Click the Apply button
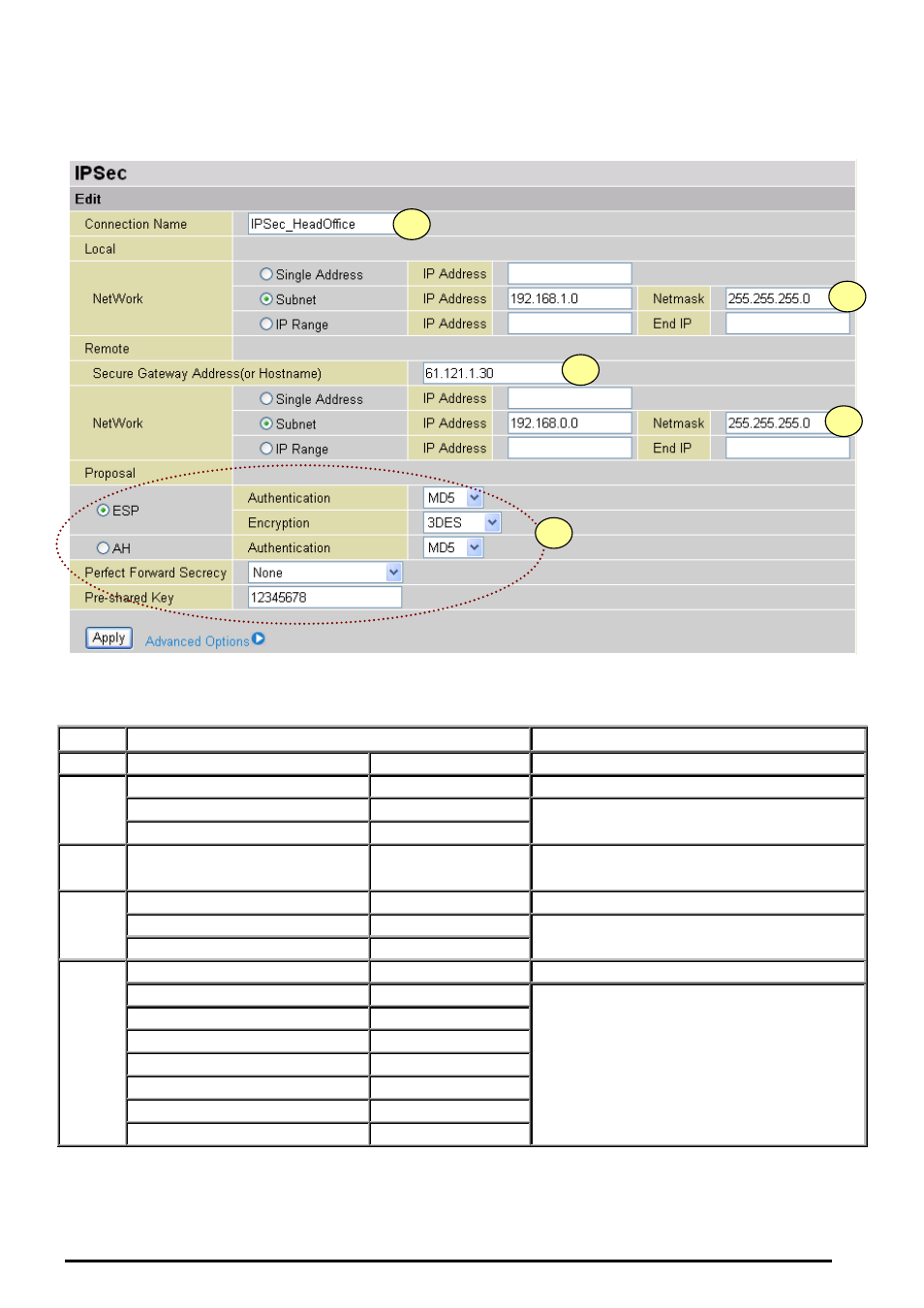The image size is (924, 1308). (x=108, y=638)
